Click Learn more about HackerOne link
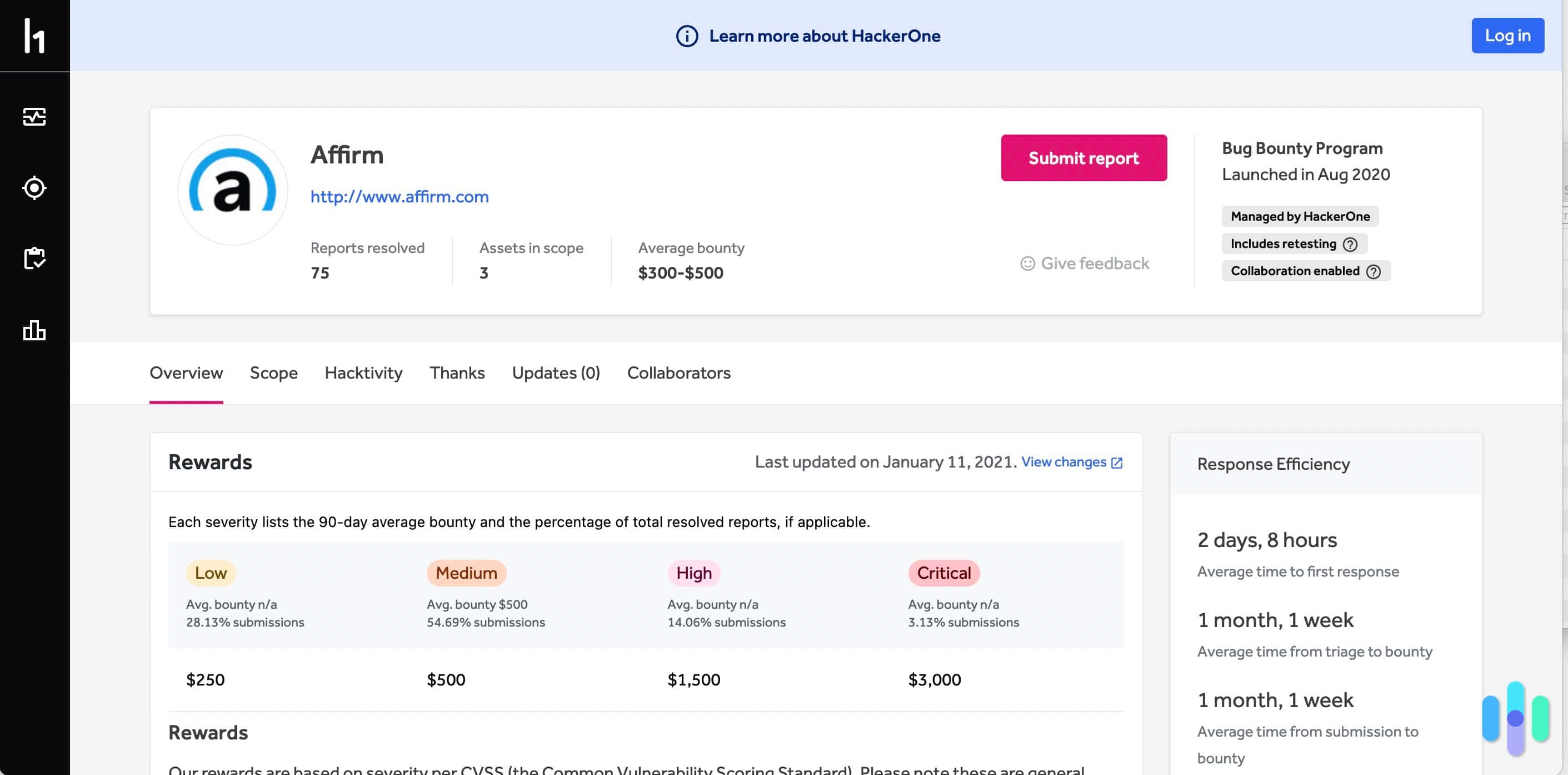Viewport: 1568px width, 775px height. pyautogui.click(x=824, y=36)
